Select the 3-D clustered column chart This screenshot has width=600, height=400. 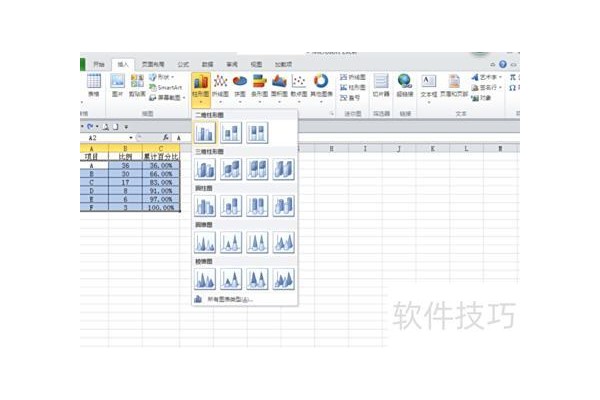click(x=205, y=169)
